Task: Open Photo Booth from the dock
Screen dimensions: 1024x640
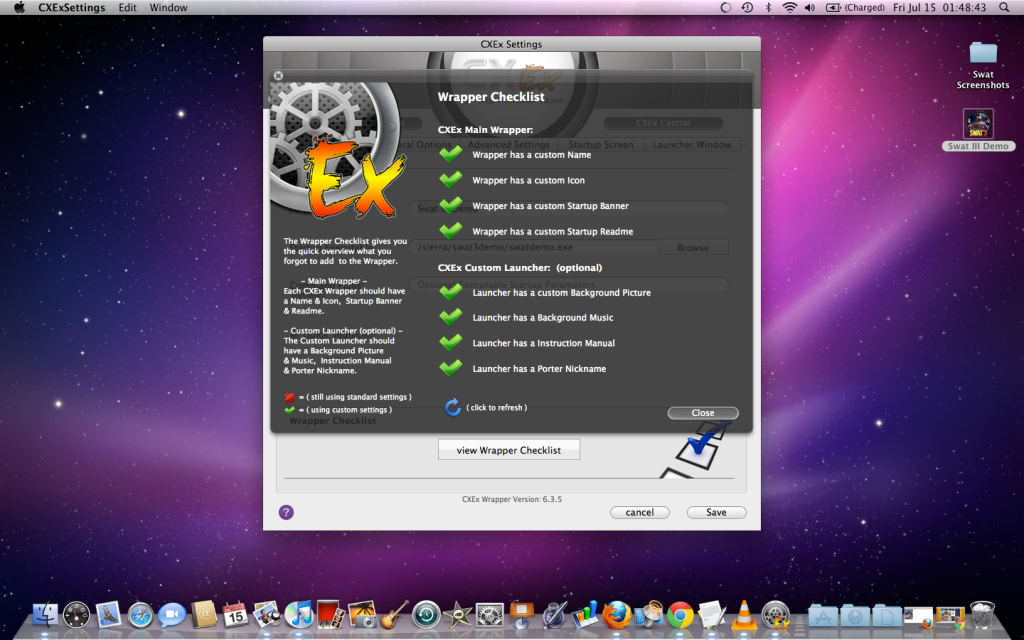Action: 331,615
